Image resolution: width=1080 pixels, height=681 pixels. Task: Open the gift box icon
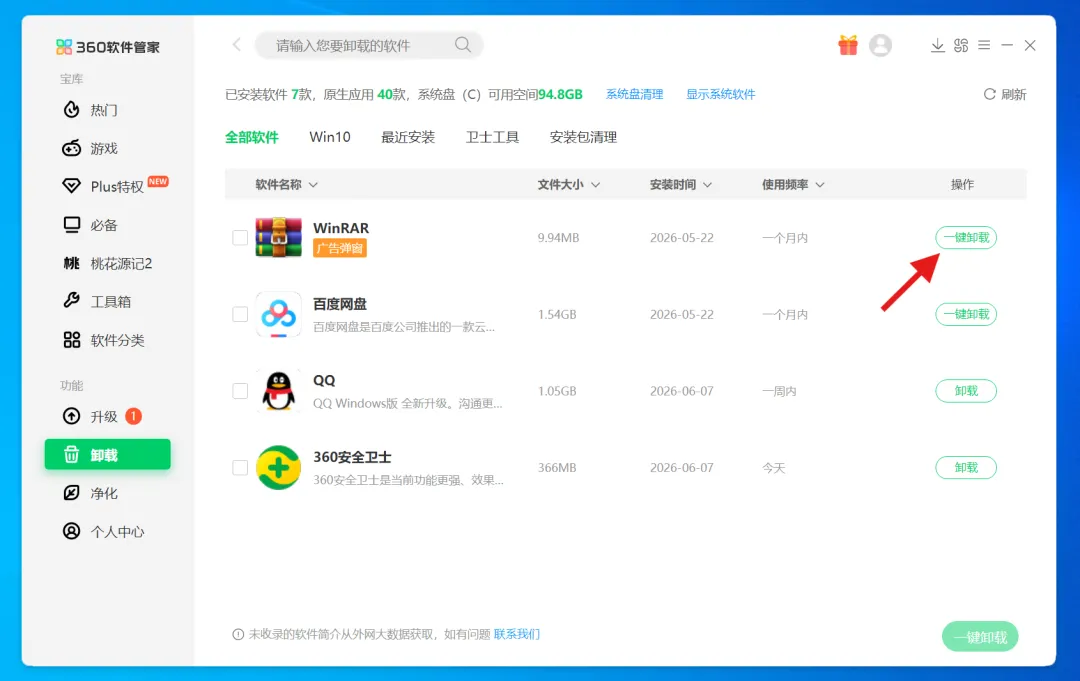pyautogui.click(x=848, y=45)
